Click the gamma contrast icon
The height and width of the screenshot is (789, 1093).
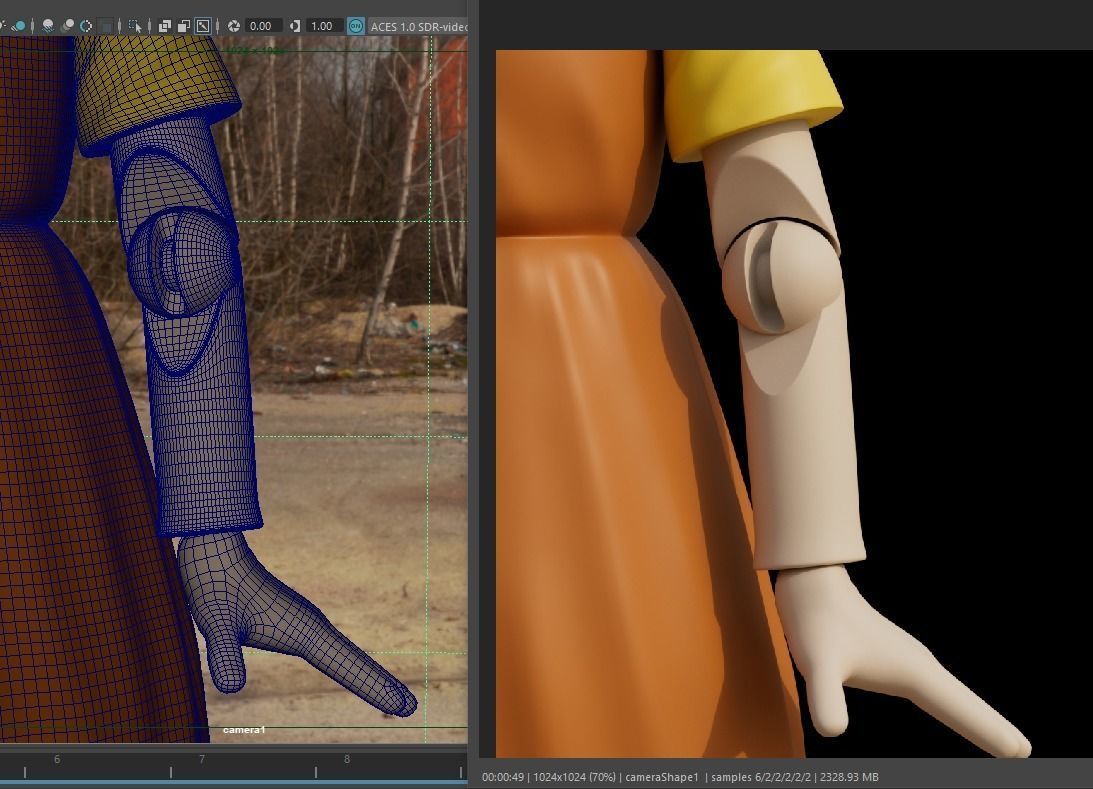[x=295, y=26]
